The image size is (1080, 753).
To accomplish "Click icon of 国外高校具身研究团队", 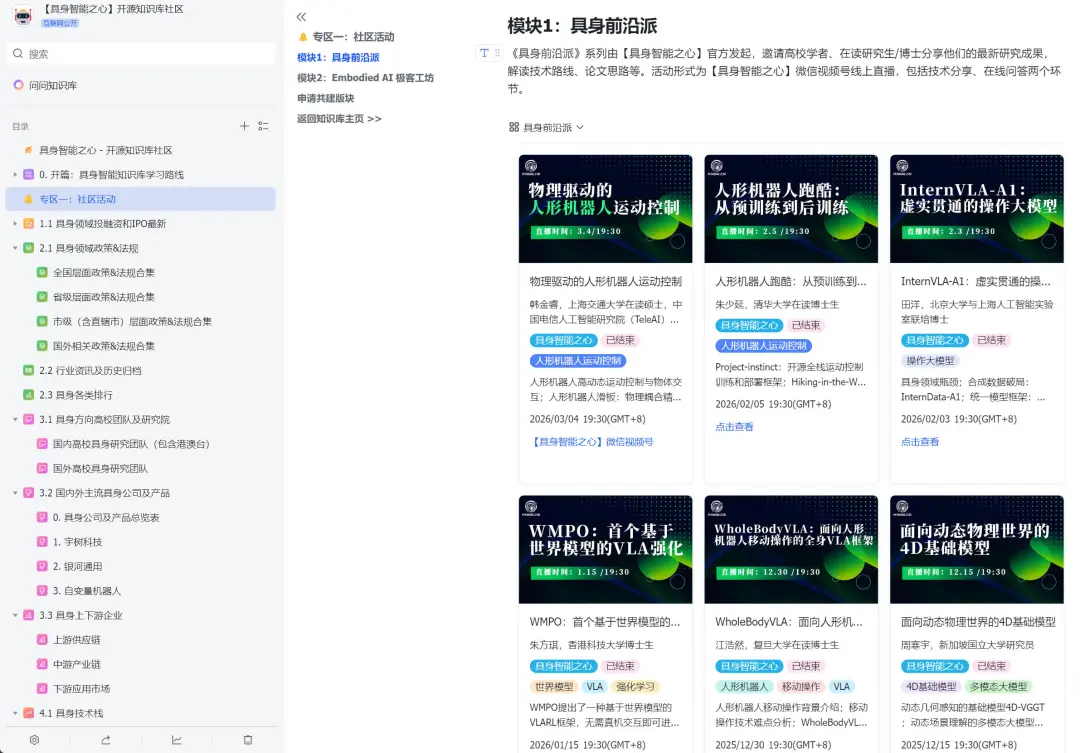I will click(x=42, y=468).
